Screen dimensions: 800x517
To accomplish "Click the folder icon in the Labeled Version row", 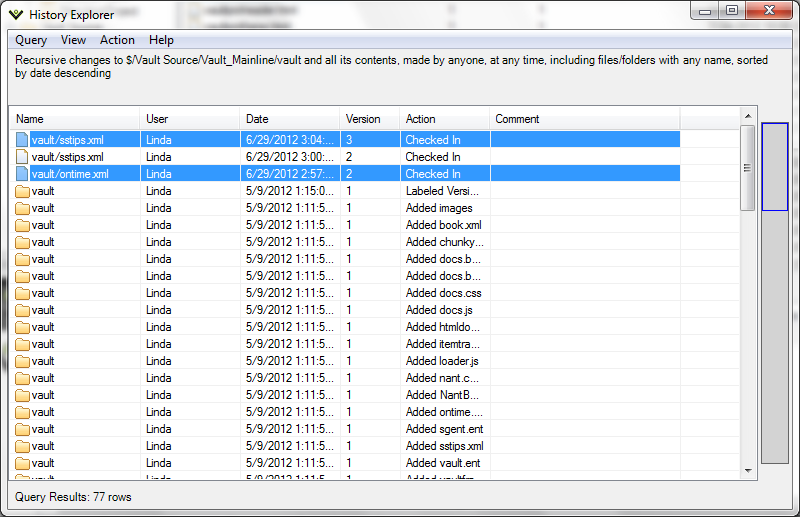I will [x=22, y=191].
